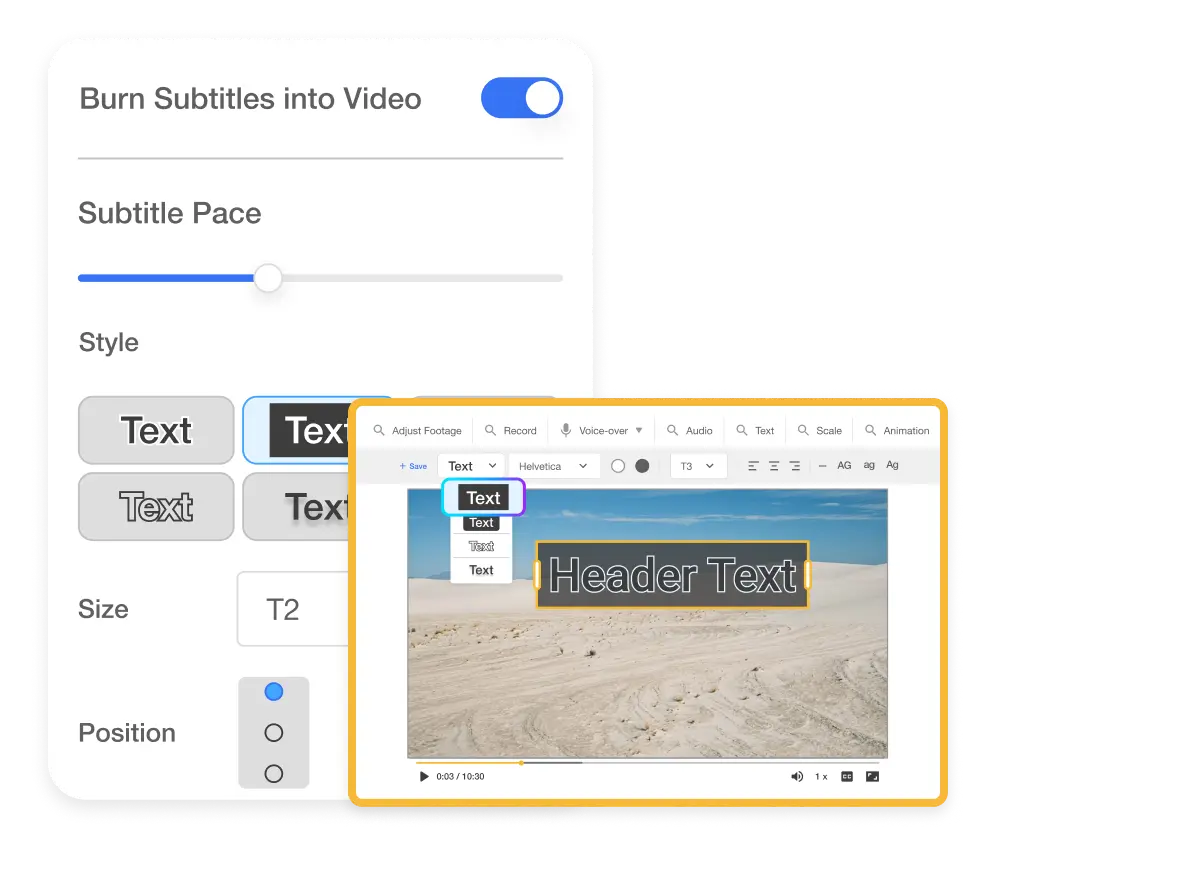Open the Audio tool
The image size is (1200, 876).
690,431
